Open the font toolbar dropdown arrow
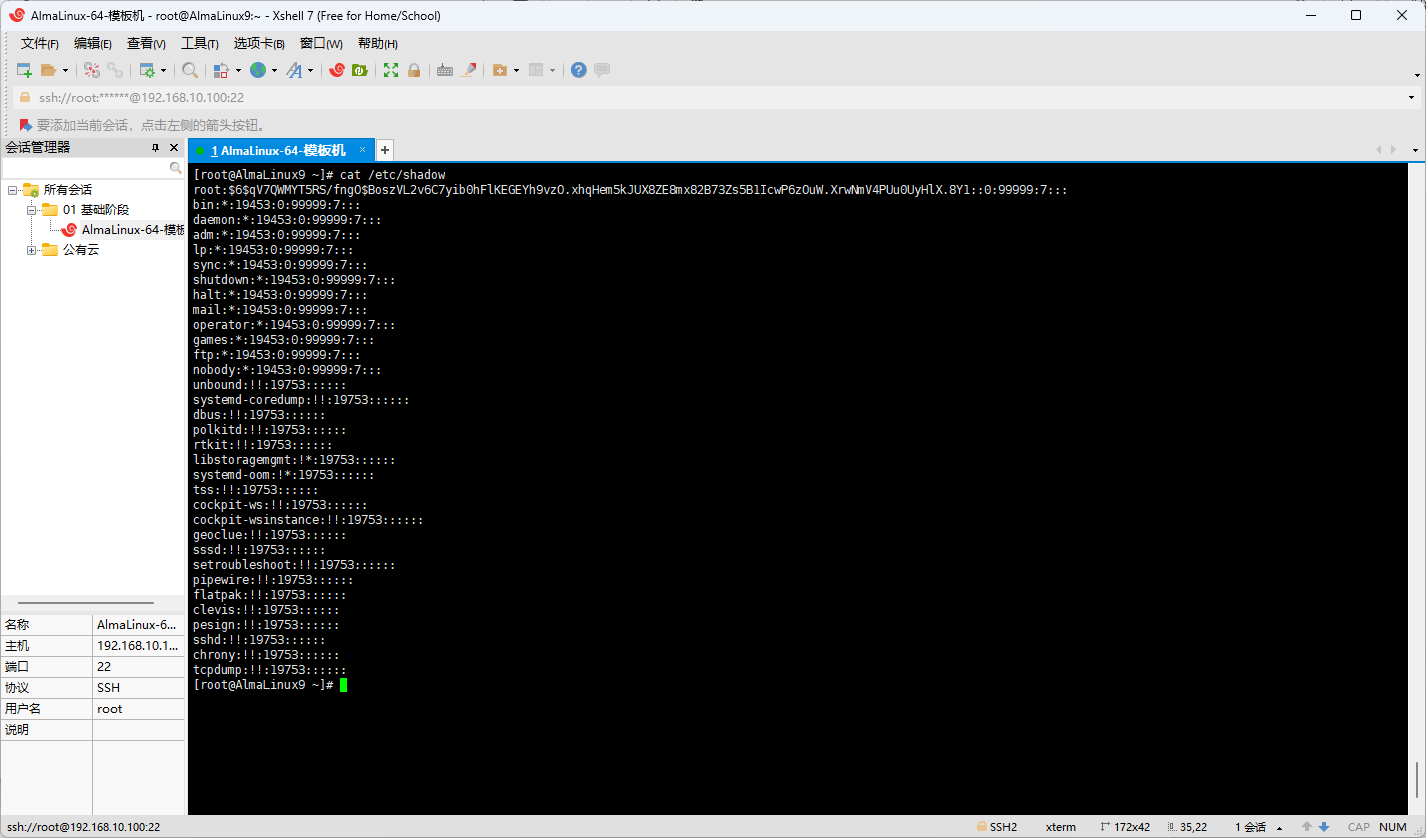The height and width of the screenshot is (838, 1426). coord(311,71)
